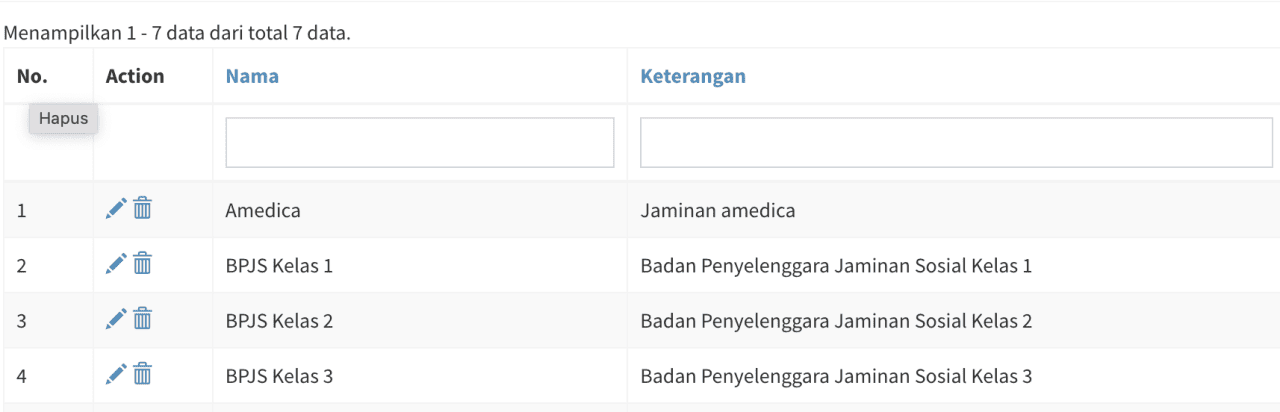
Task: Click Badan Penyelenggara Jaminan Sosial Kelas 3 cell
Action: (836, 377)
